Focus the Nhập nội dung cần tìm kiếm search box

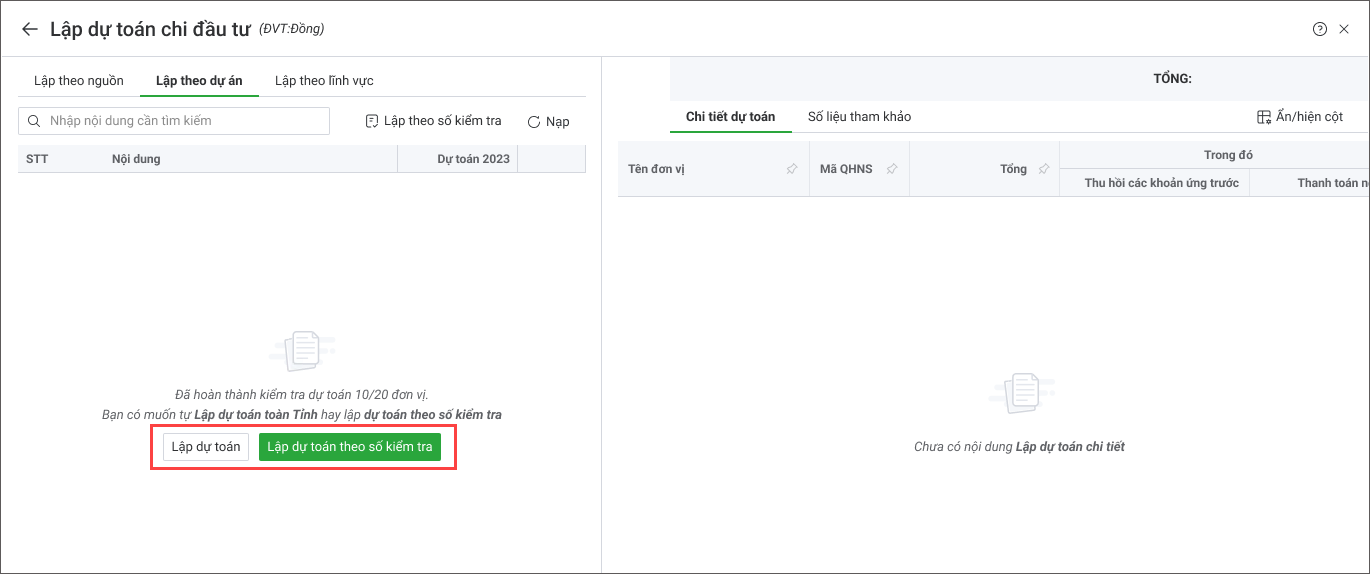[x=175, y=121]
